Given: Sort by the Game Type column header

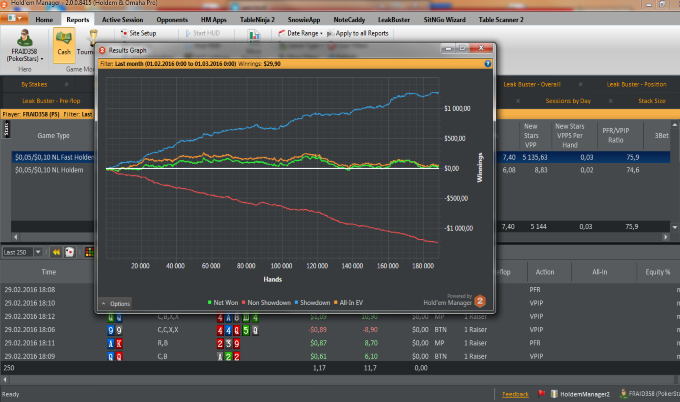Looking at the screenshot, I should tap(53, 135).
